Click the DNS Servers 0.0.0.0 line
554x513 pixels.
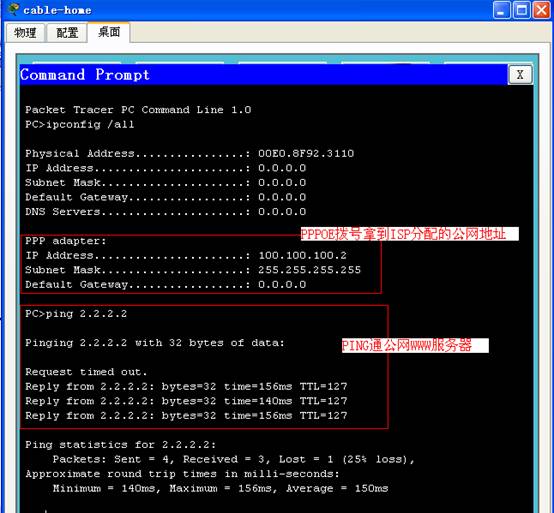pos(165,212)
